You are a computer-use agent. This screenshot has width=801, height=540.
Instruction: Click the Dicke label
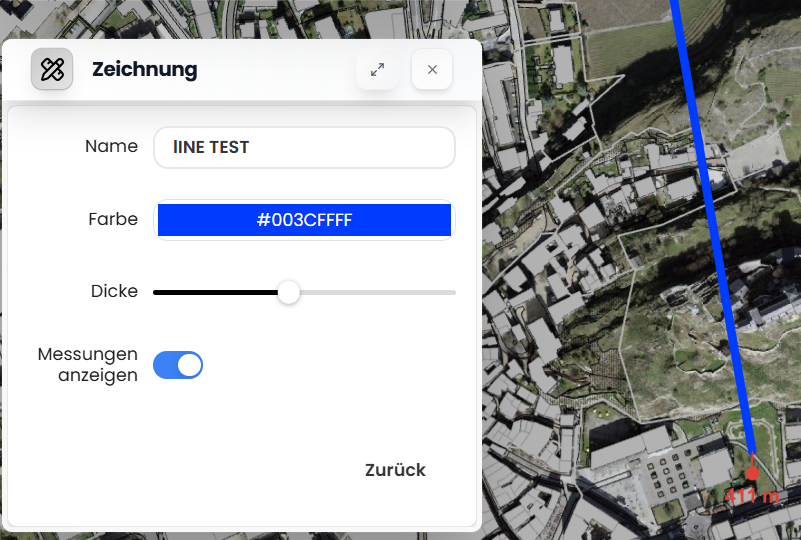pyautogui.click(x=114, y=292)
